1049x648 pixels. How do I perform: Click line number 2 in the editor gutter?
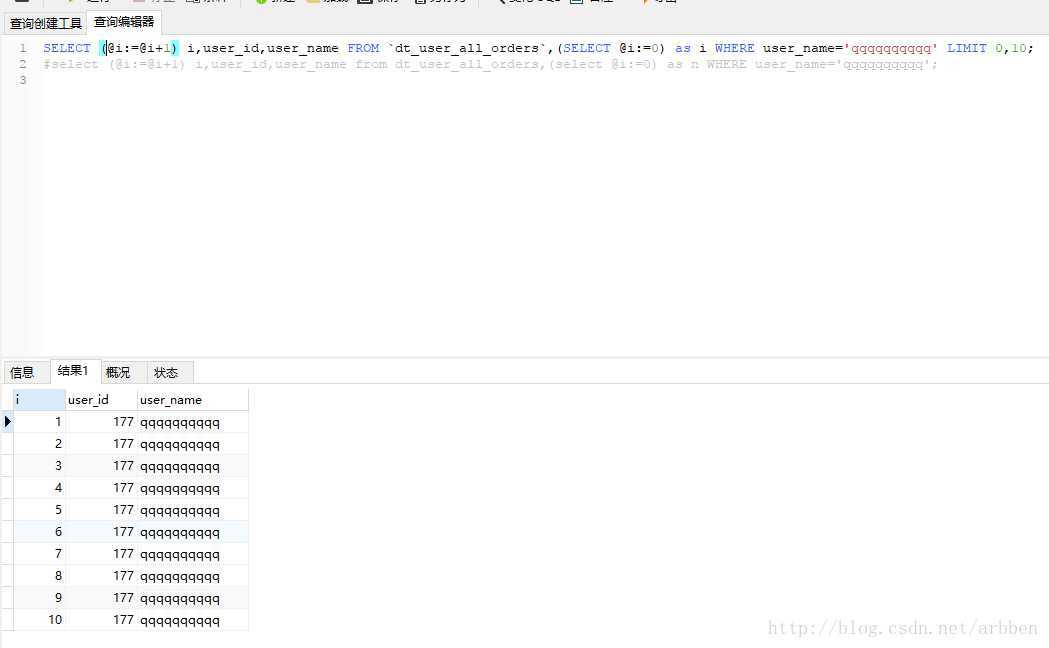tap(23, 64)
